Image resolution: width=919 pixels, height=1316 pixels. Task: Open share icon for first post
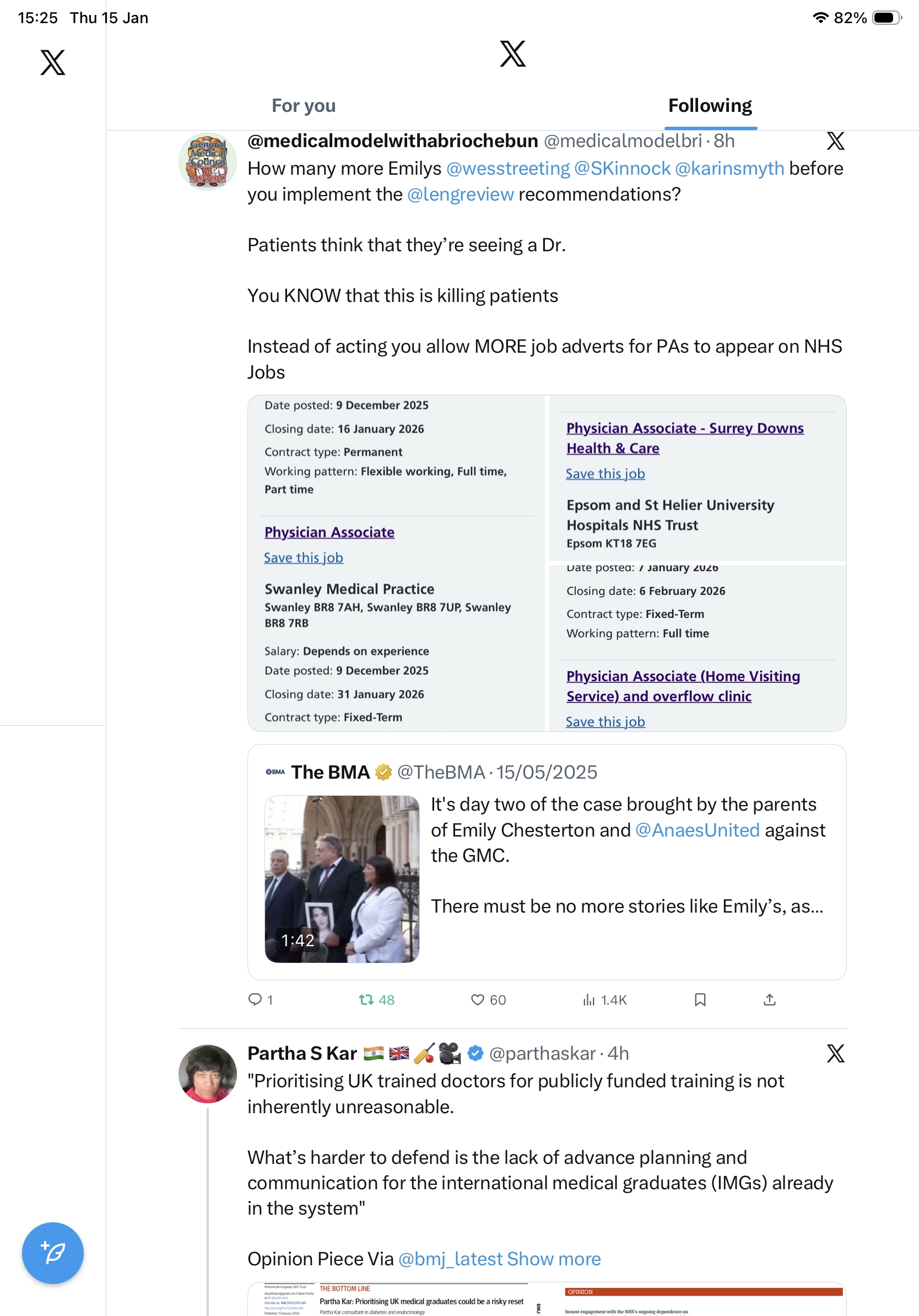770,1000
